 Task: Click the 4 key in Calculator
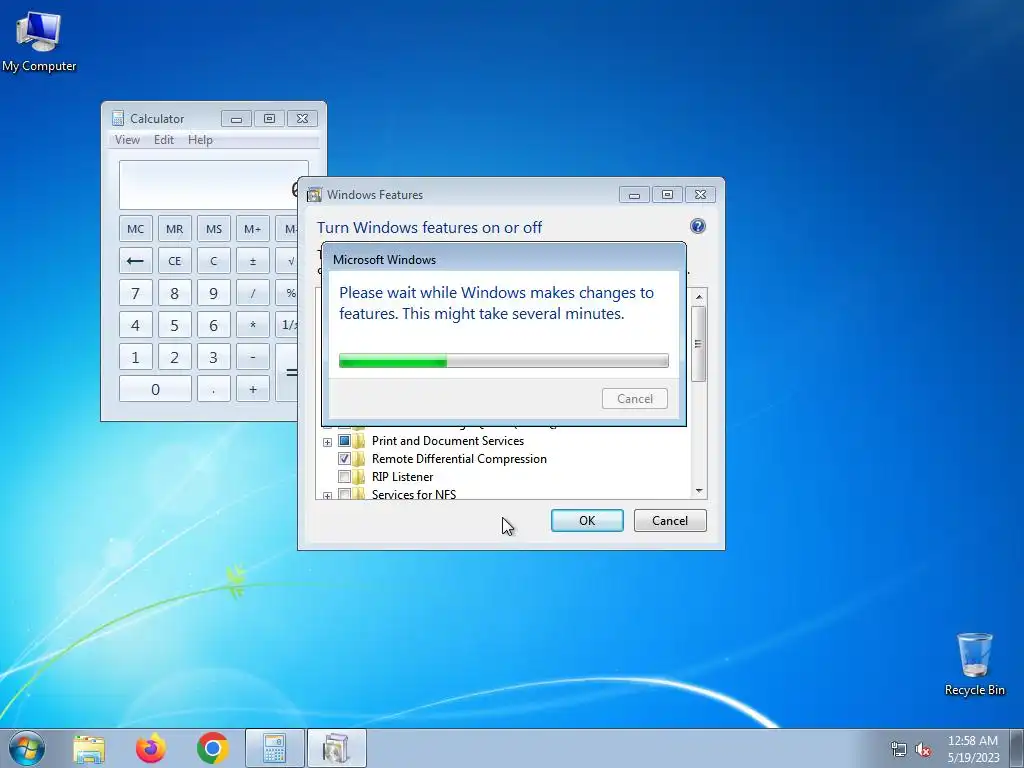point(135,325)
